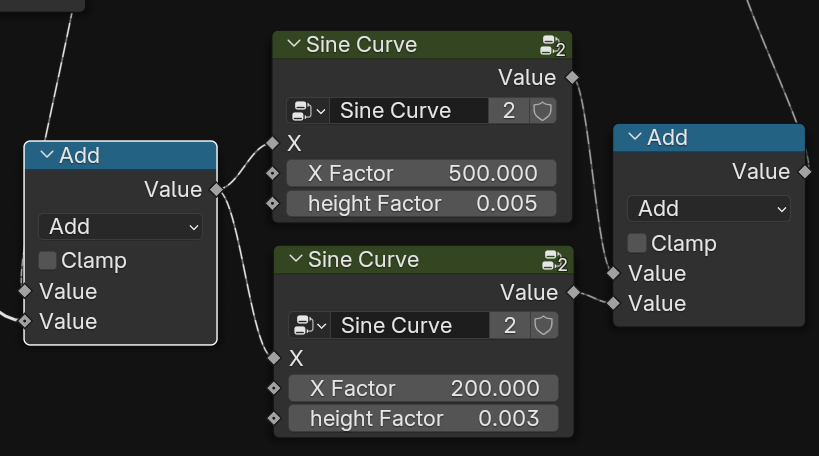Open operation dropdown on right Add node
The image size is (819, 456).
708,209
